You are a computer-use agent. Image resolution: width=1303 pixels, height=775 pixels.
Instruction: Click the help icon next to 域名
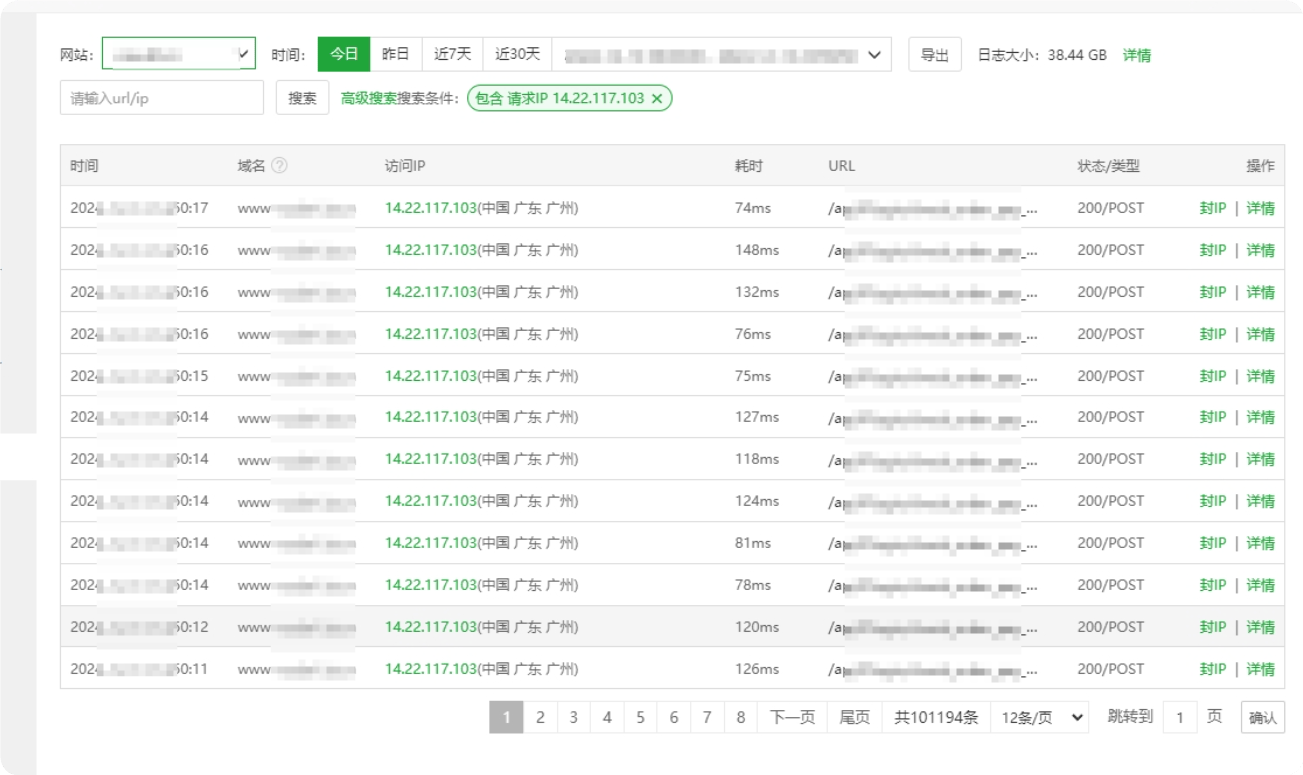coord(279,166)
